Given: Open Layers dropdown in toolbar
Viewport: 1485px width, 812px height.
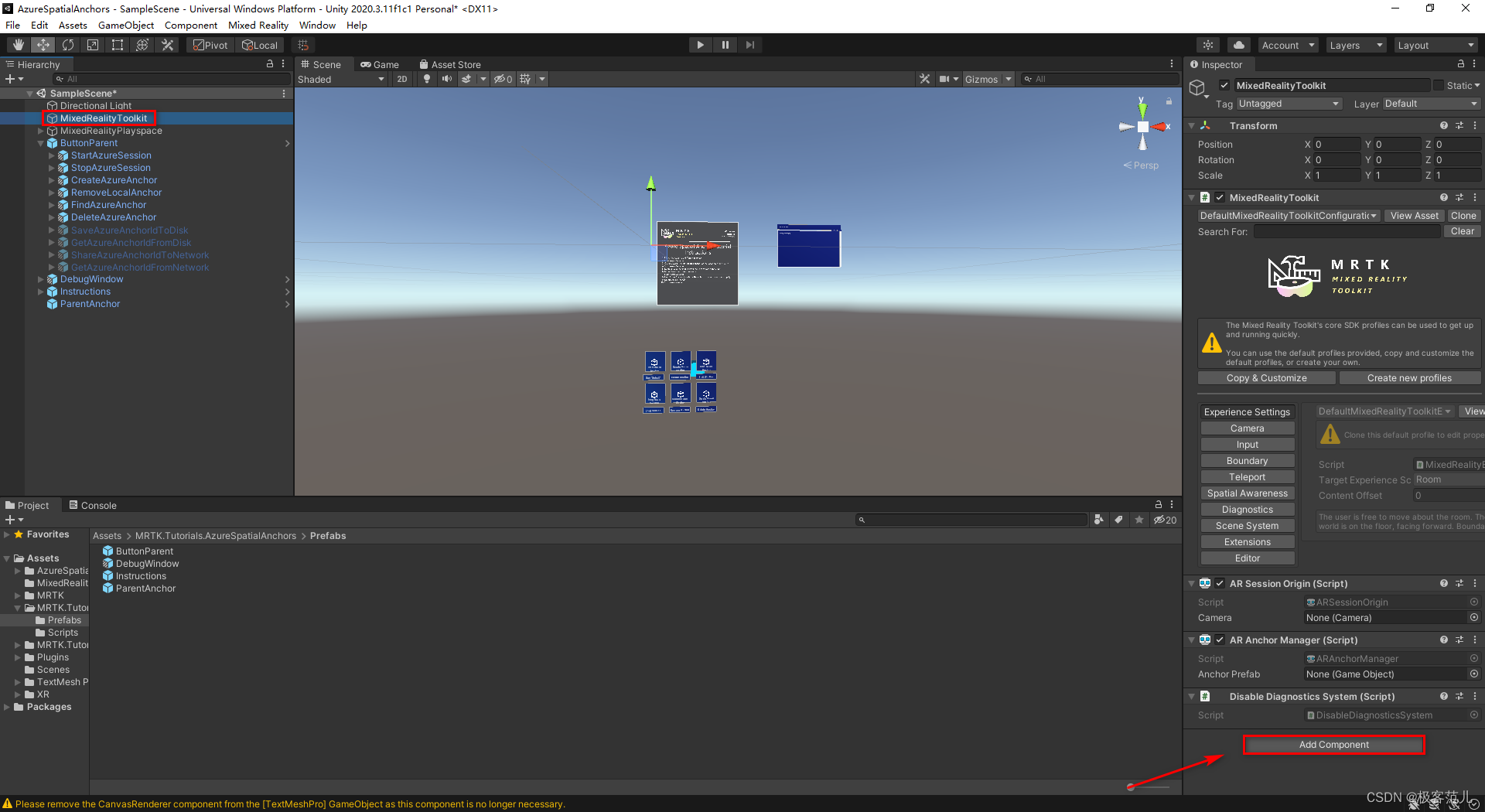Looking at the screenshot, I should (x=1356, y=45).
